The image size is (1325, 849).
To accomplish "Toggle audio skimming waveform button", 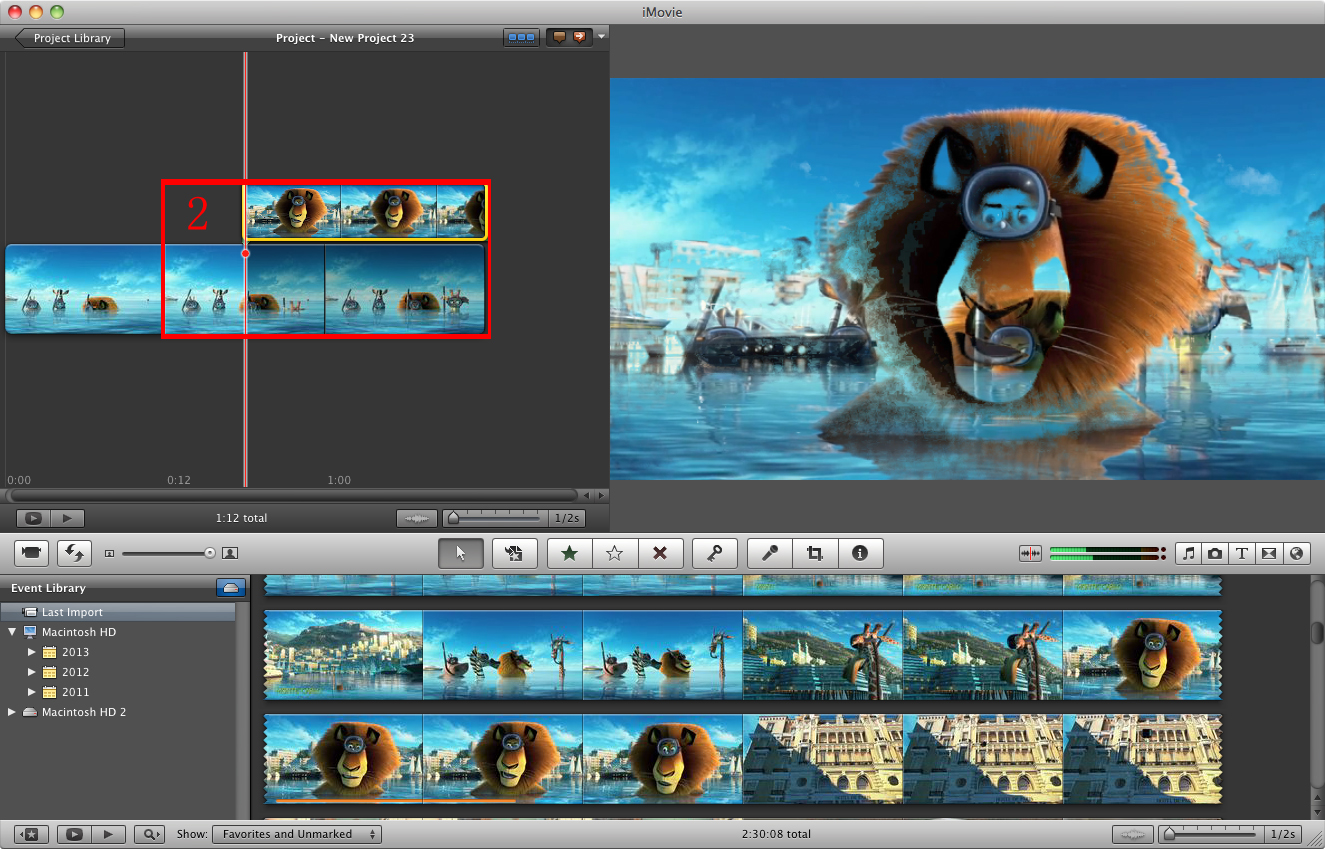I will [1031, 553].
